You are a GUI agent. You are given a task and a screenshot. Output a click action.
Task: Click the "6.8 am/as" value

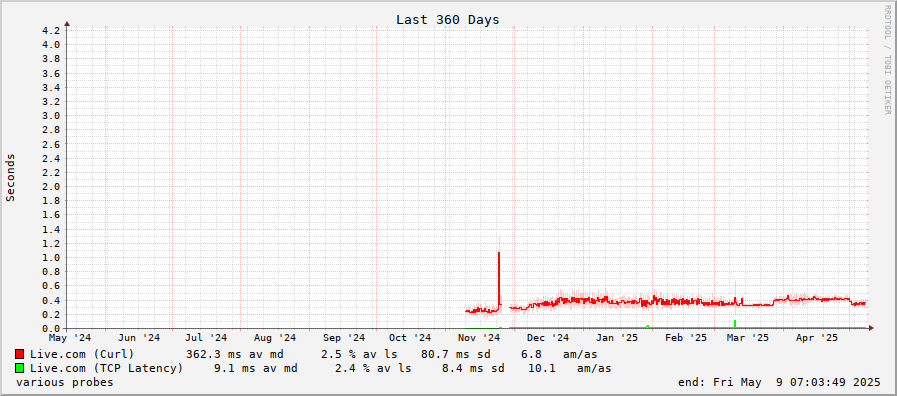pyautogui.click(x=559, y=354)
